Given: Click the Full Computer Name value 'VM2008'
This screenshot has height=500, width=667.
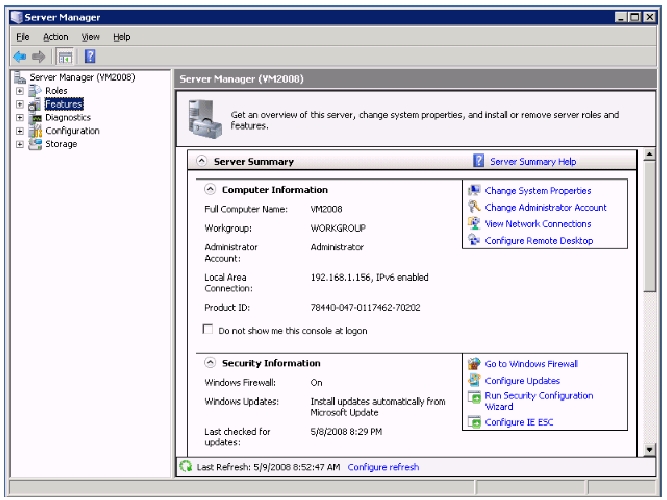Looking at the screenshot, I should pyautogui.click(x=326, y=209).
